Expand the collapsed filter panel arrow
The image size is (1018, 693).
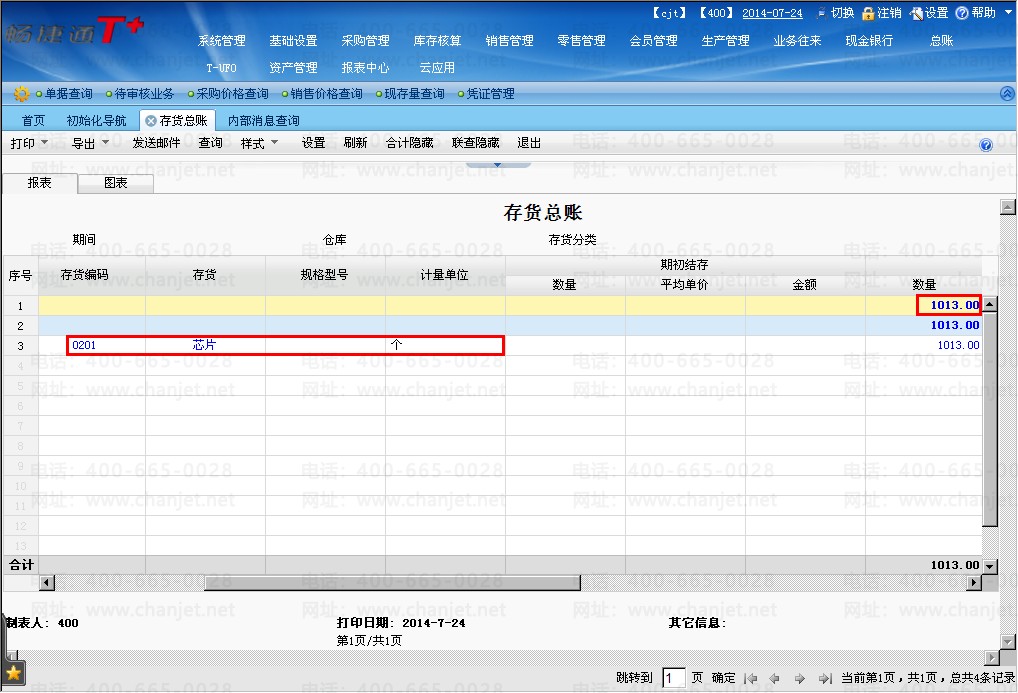(x=497, y=165)
